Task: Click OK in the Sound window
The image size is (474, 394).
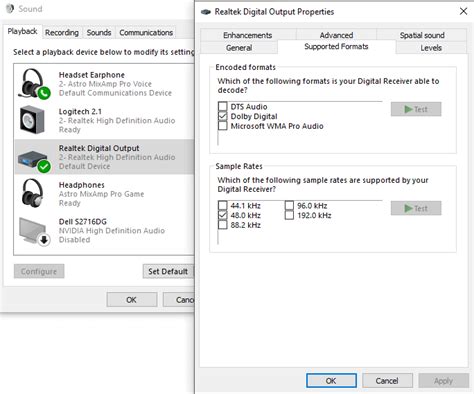Action: click(x=132, y=300)
